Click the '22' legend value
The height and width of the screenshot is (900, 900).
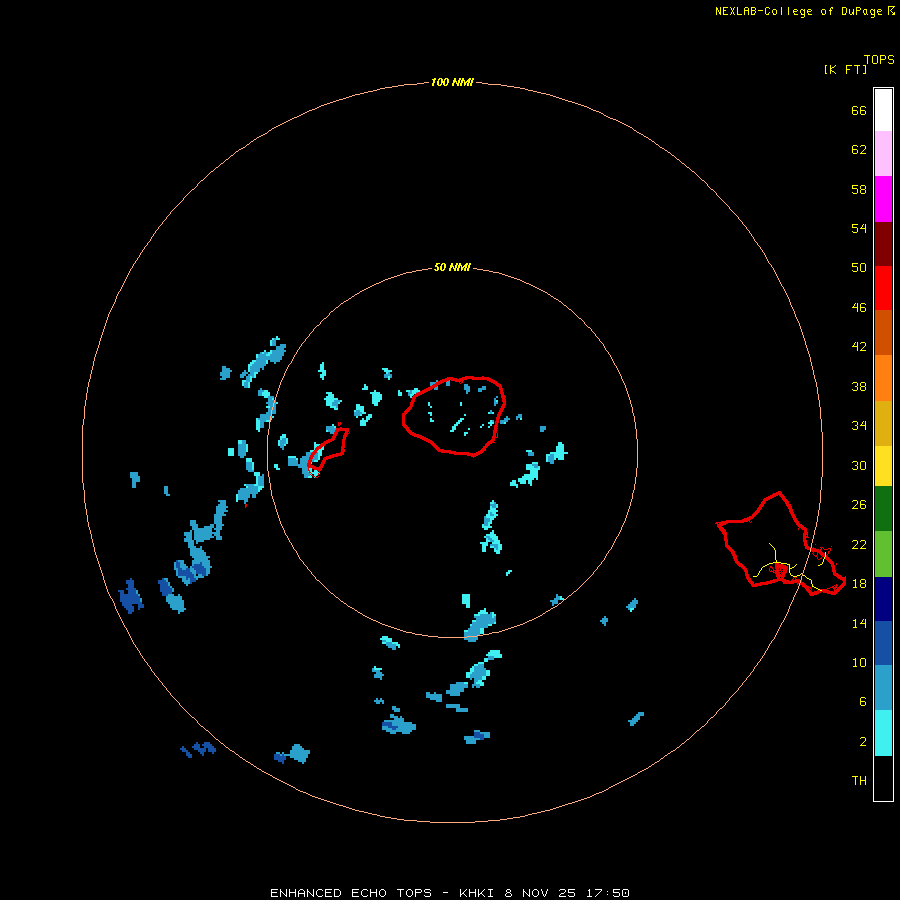[859, 544]
